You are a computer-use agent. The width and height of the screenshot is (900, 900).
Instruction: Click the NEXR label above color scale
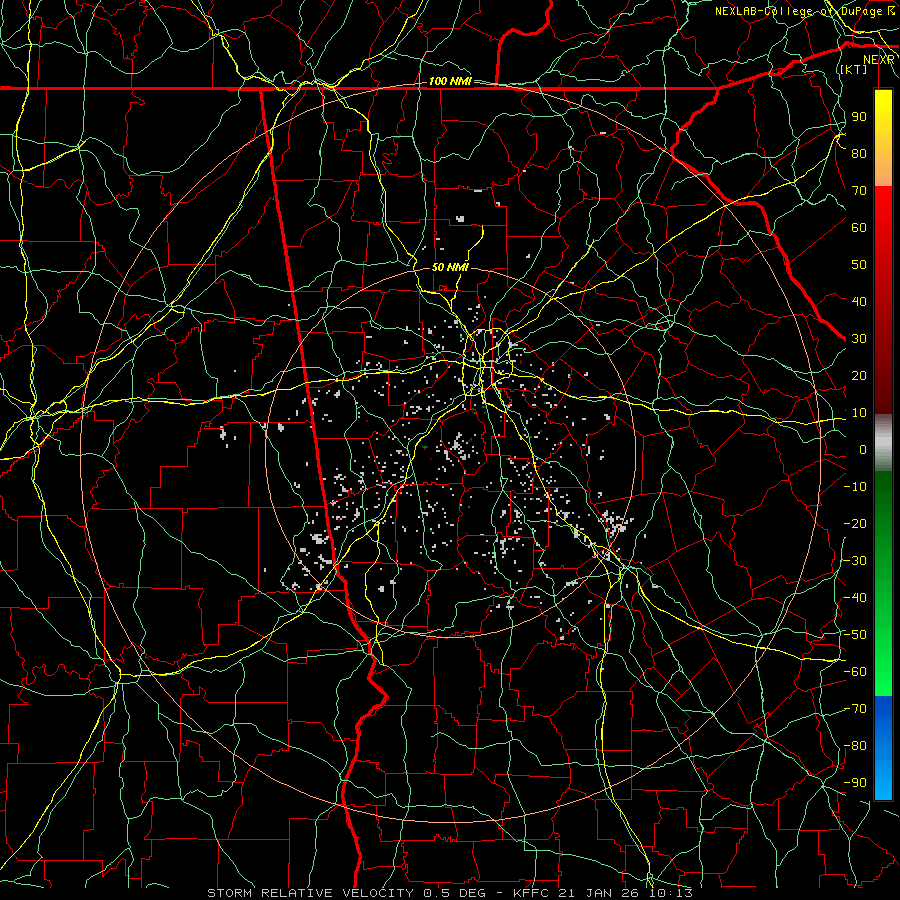[x=878, y=60]
